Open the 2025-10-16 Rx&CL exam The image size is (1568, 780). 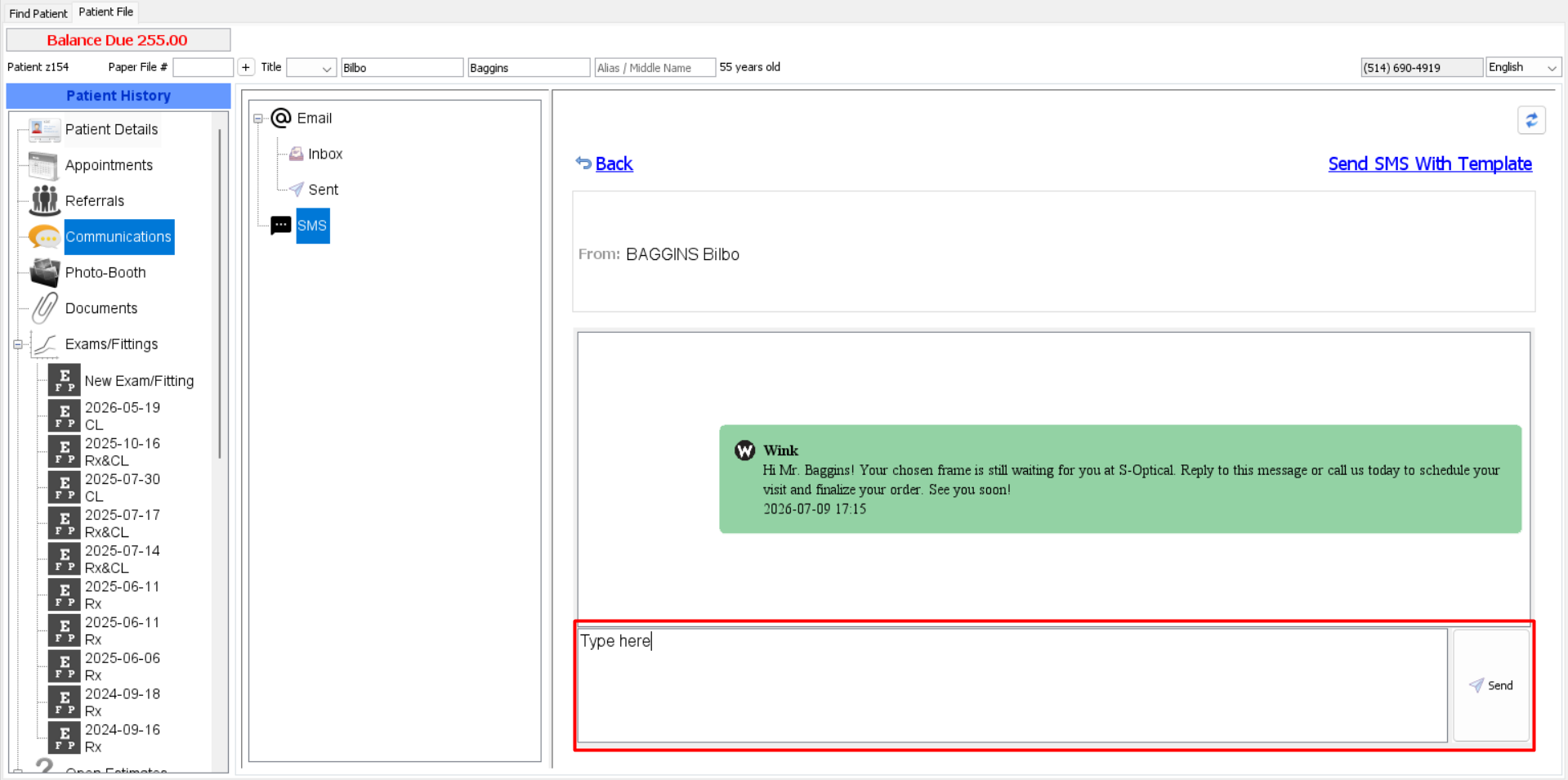coord(123,452)
